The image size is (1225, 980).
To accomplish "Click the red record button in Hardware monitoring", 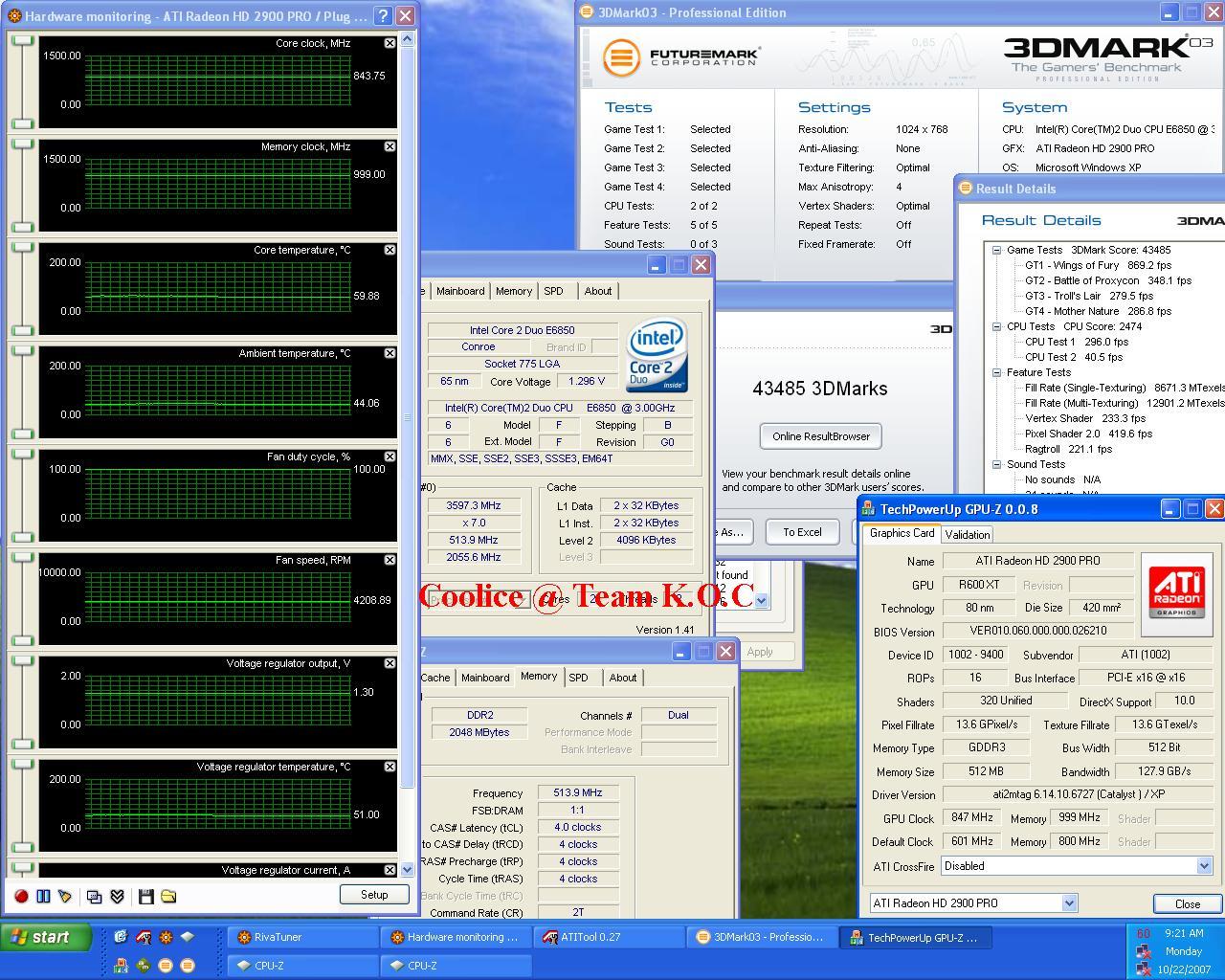I will tap(21, 896).
